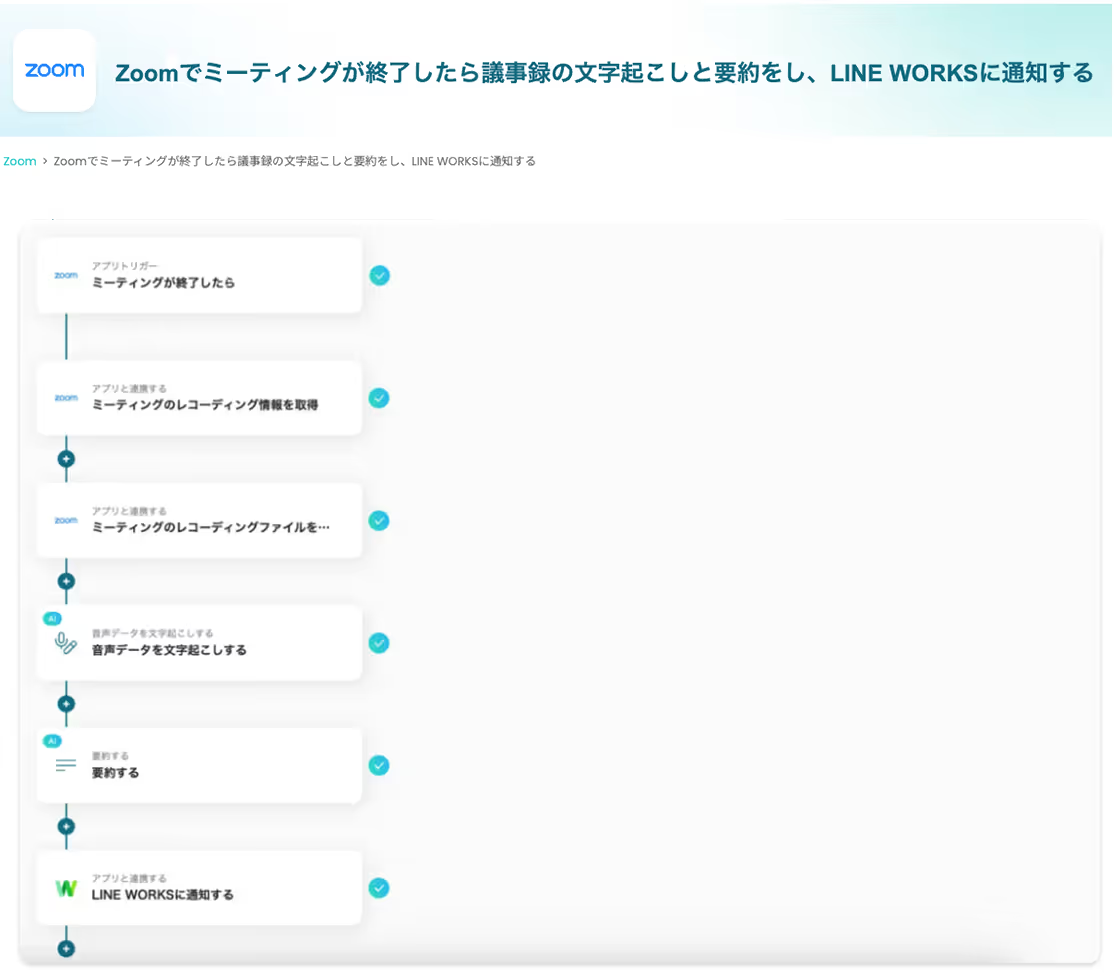Screen dimensions: 1114x973
Task: Open the 'ミーティングのレコーディングファイルを…' step card
Action: click(199, 521)
